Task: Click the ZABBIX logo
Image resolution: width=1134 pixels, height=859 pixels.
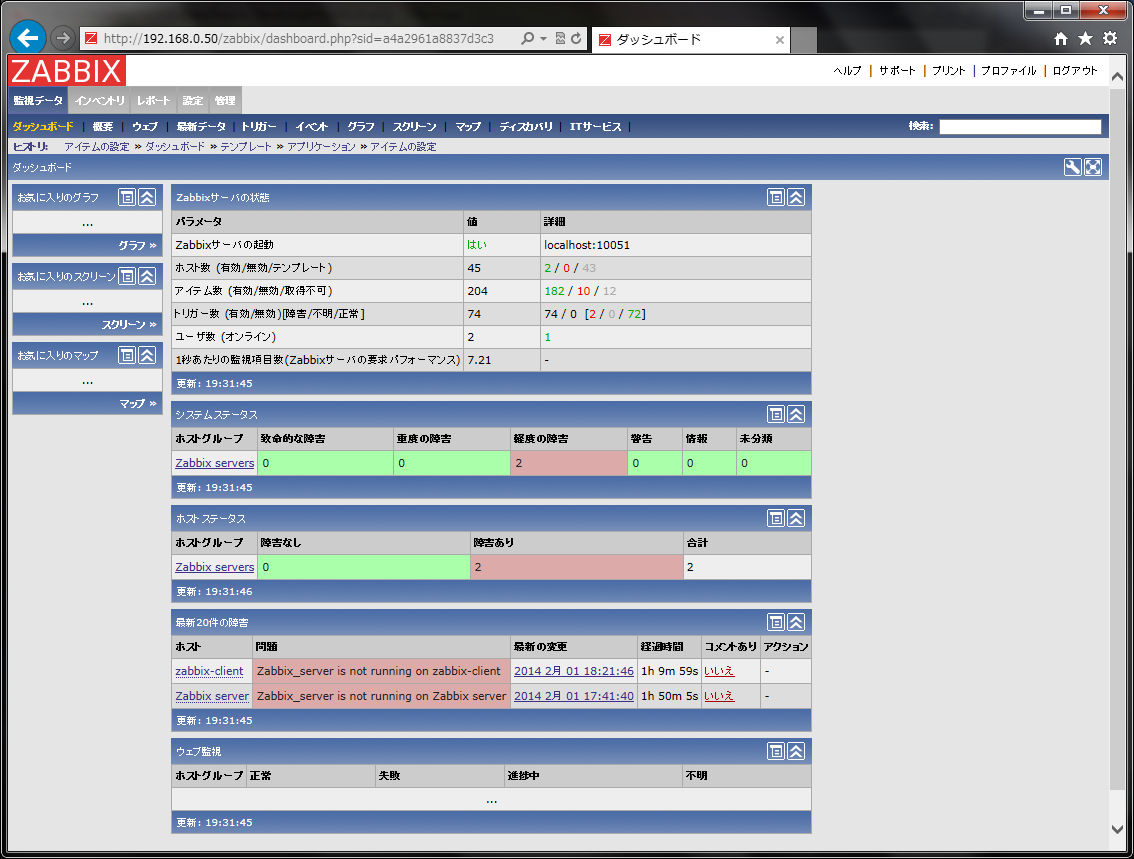Action: coord(67,71)
